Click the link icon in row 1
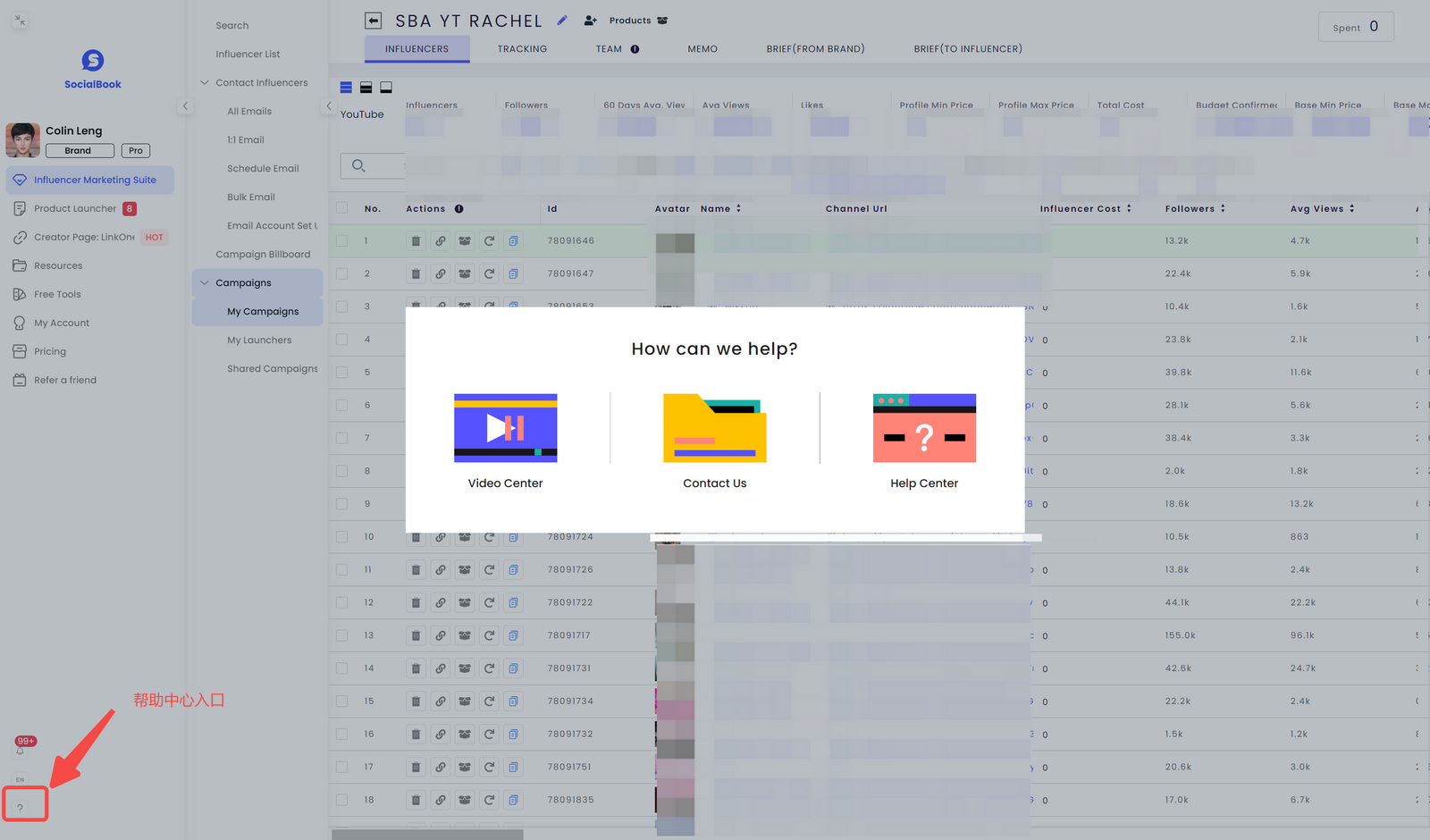The width and height of the screenshot is (1430, 840). tap(441, 241)
